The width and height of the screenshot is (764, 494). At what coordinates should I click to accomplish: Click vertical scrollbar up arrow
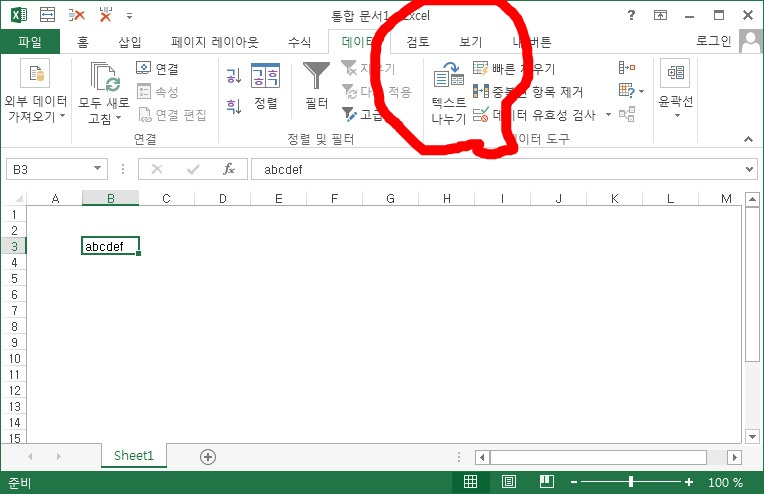click(x=752, y=199)
